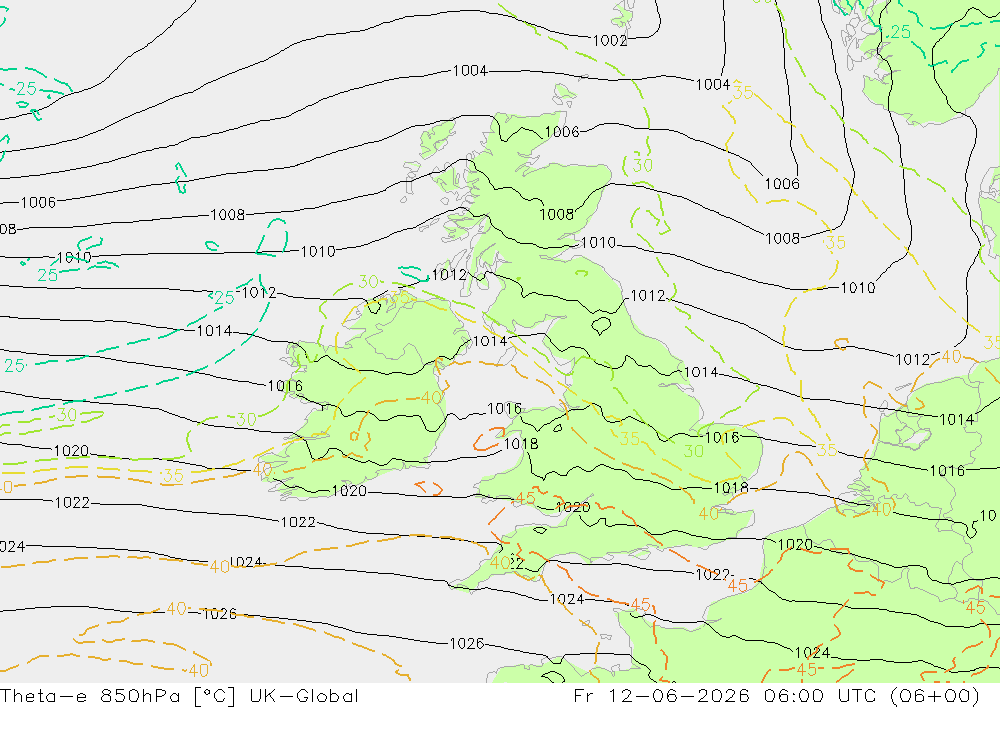Click the 1026 isobar label at the bottom centre

pos(467,644)
